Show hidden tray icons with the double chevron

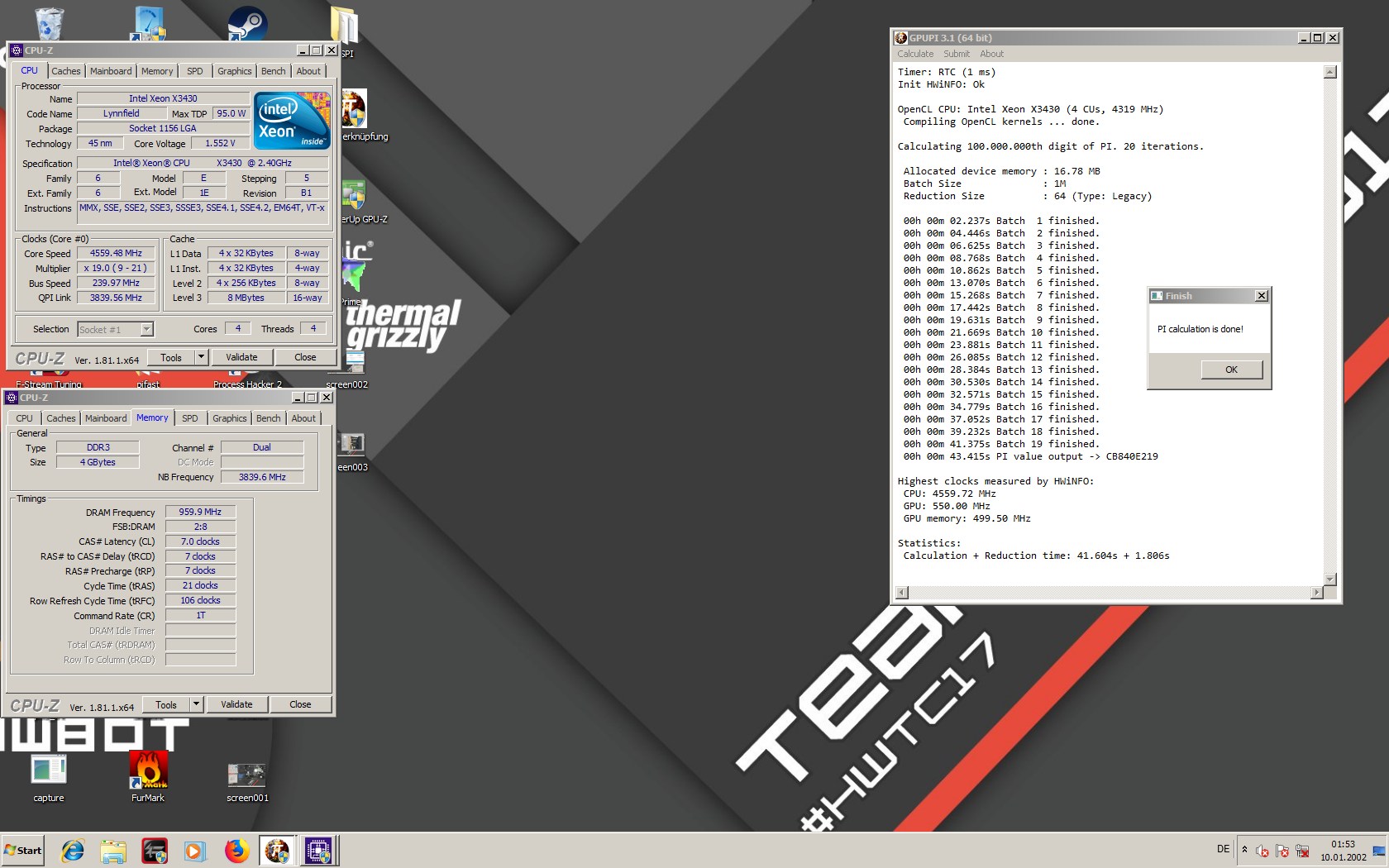click(x=1244, y=850)
